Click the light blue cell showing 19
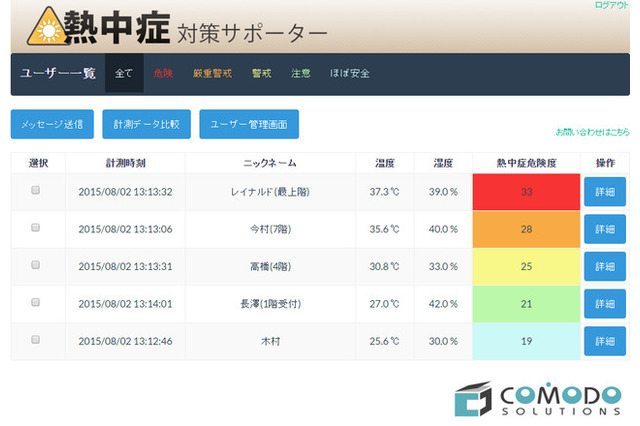640x426 pixels. (x=527, y=341)
